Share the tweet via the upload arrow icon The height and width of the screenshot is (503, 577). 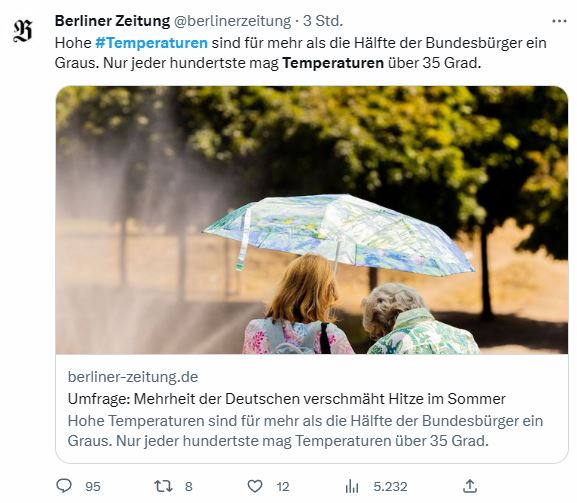[470, 486]
